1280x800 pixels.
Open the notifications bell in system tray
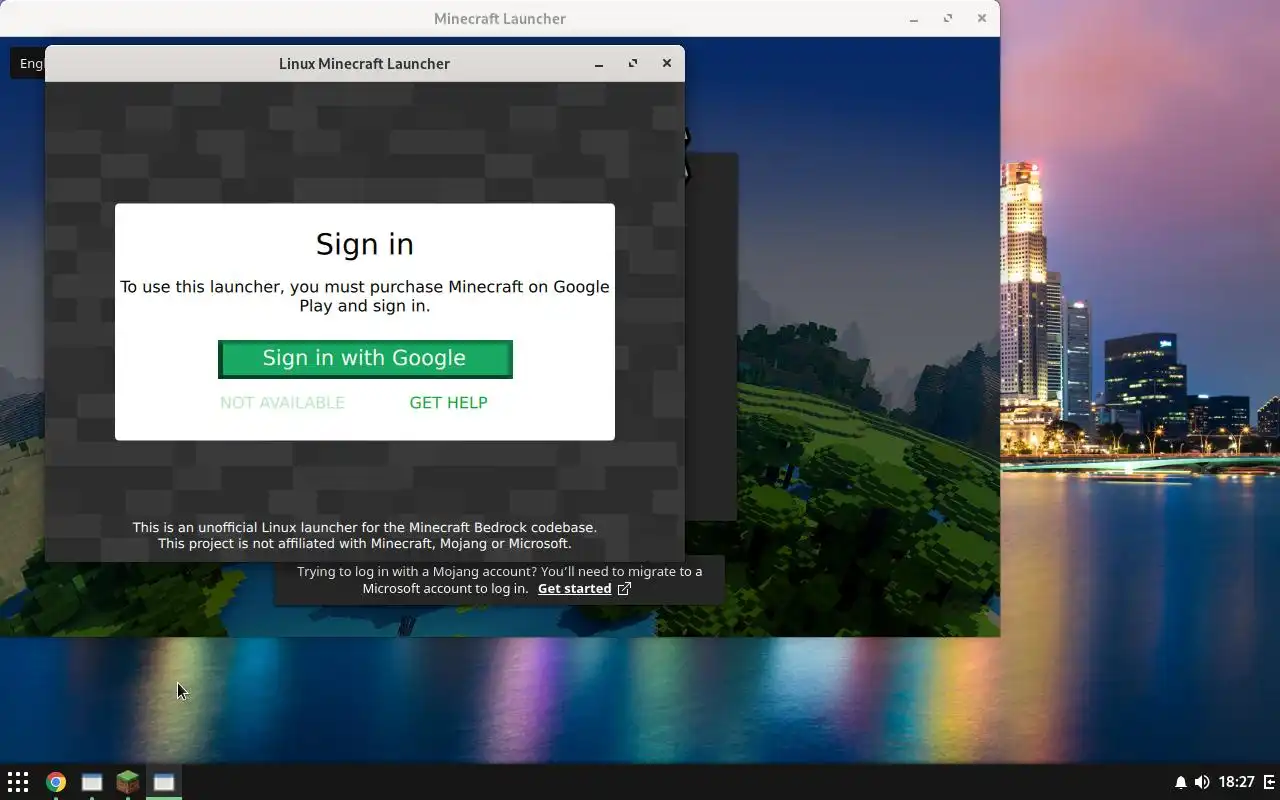pos(1180,782)
